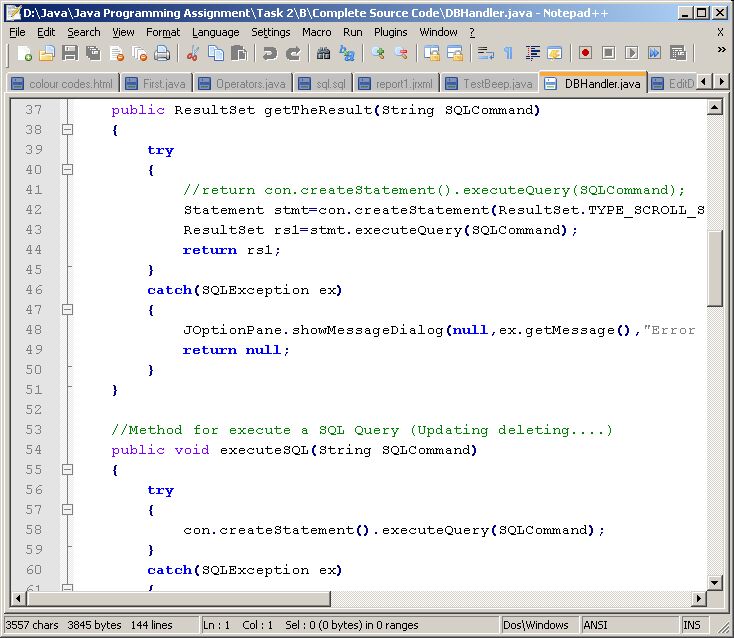The image size is (734, 638).
Task: Collapse fold marker at line 57
Action: (x=68, y=509)
